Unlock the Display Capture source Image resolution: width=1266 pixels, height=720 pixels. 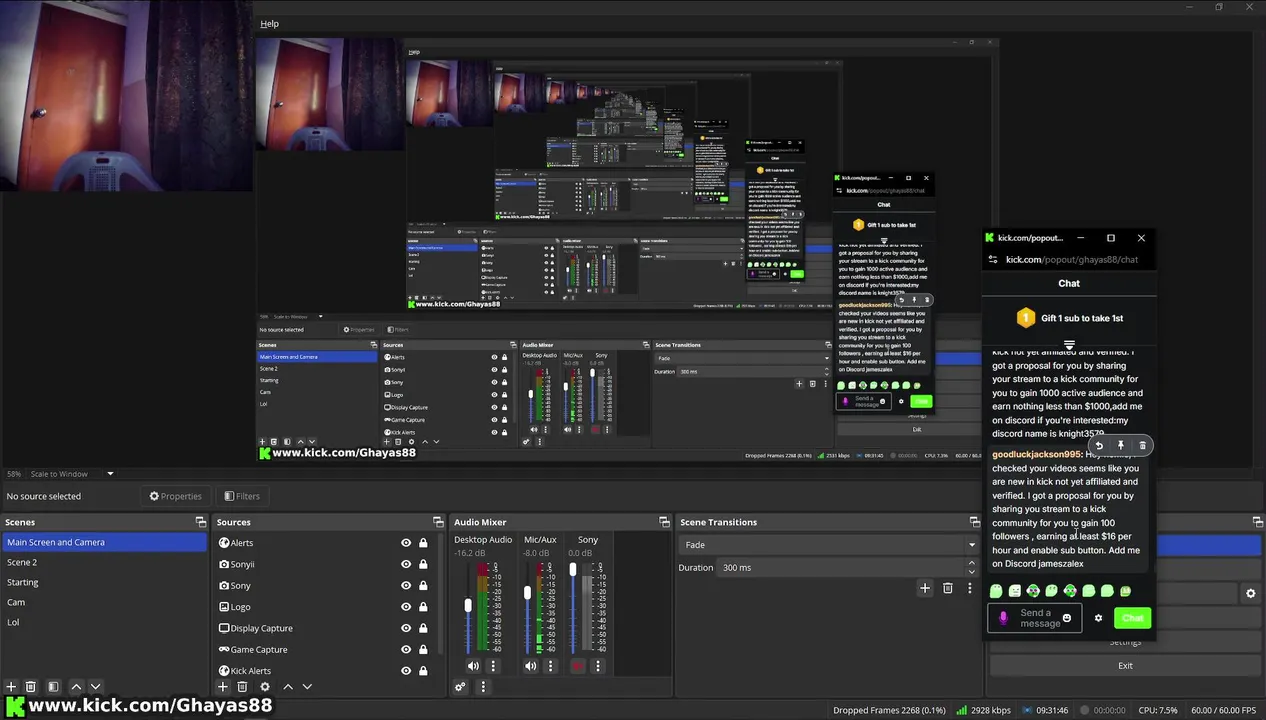pyautogui.click(x=423, y=628)
